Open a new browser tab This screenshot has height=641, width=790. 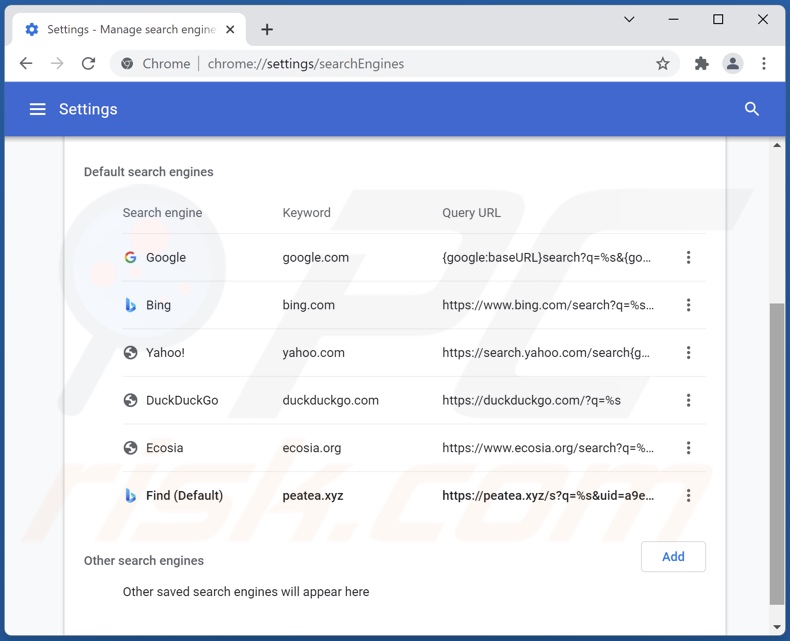coord(267,30)
